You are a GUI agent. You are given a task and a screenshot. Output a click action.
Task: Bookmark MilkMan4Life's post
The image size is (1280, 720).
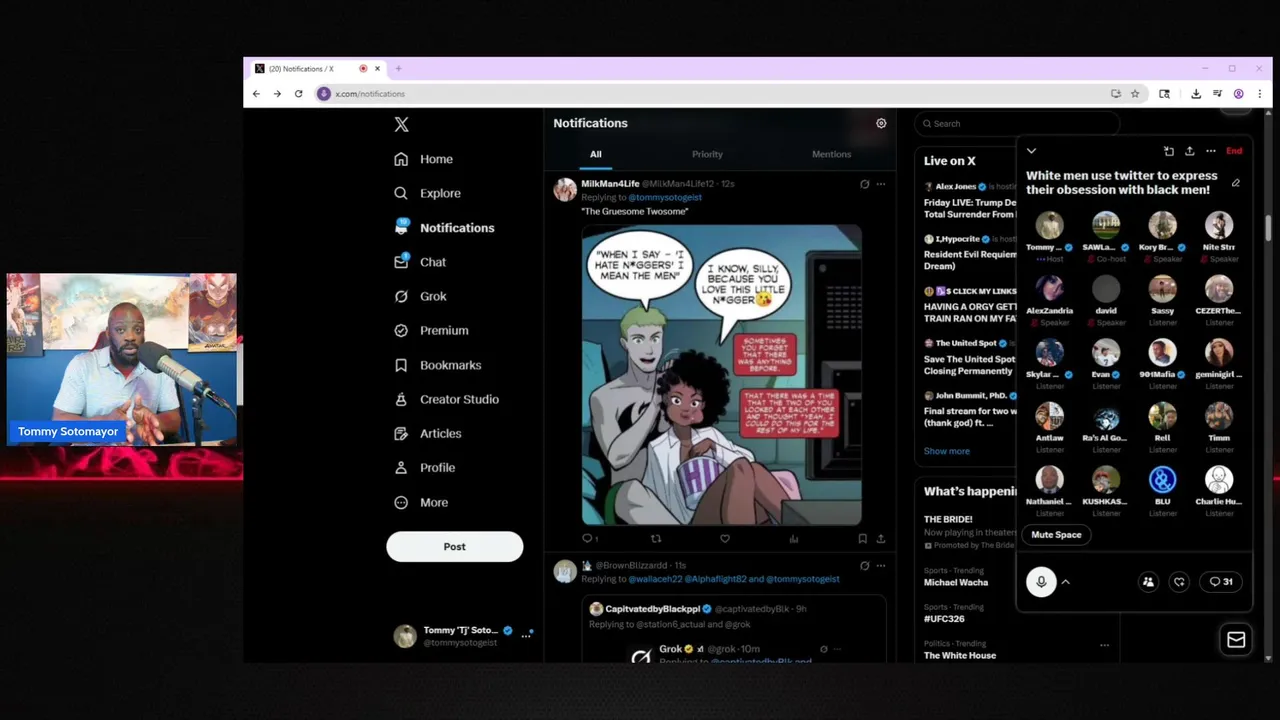pos(862,538)
